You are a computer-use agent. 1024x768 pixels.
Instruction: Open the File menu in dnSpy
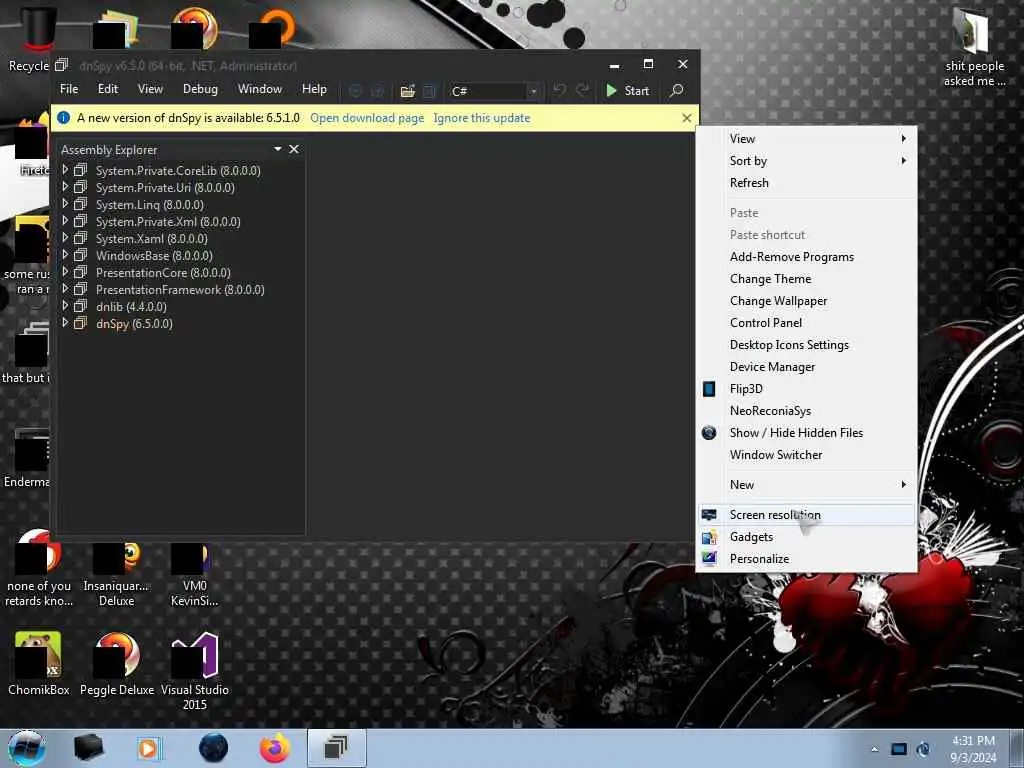pos(69,89)
